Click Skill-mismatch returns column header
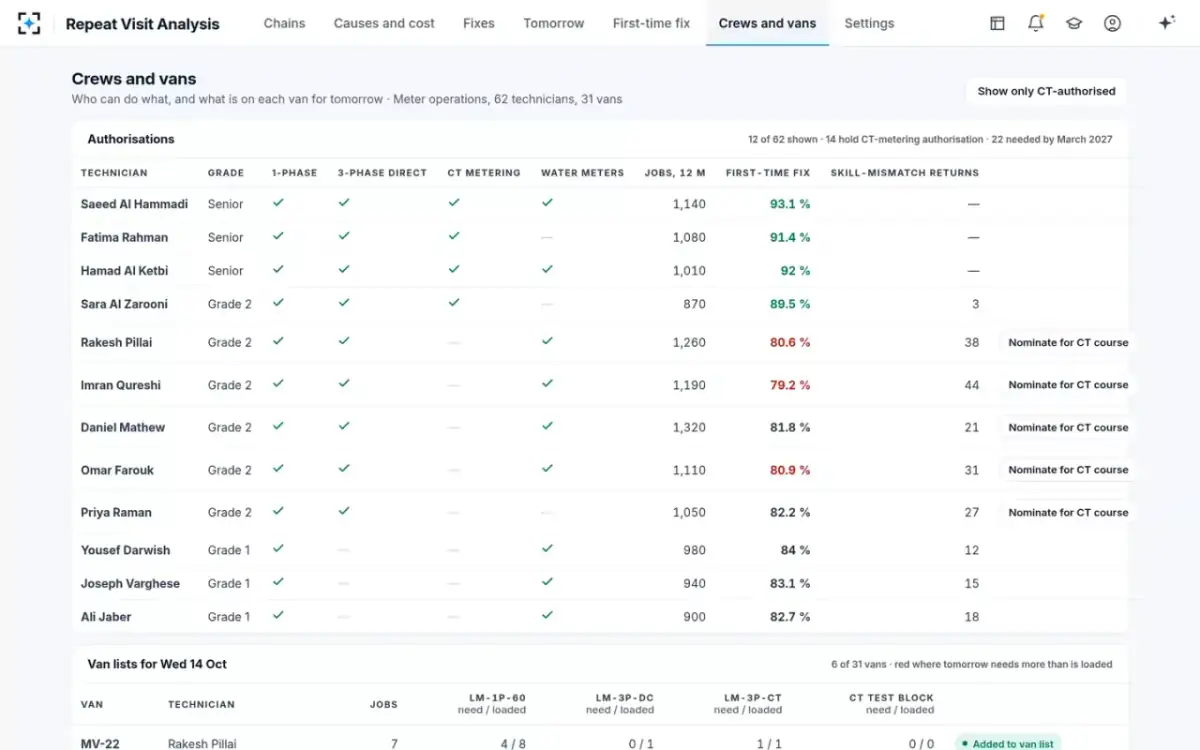1200x750 pixels. click(904, 173)
